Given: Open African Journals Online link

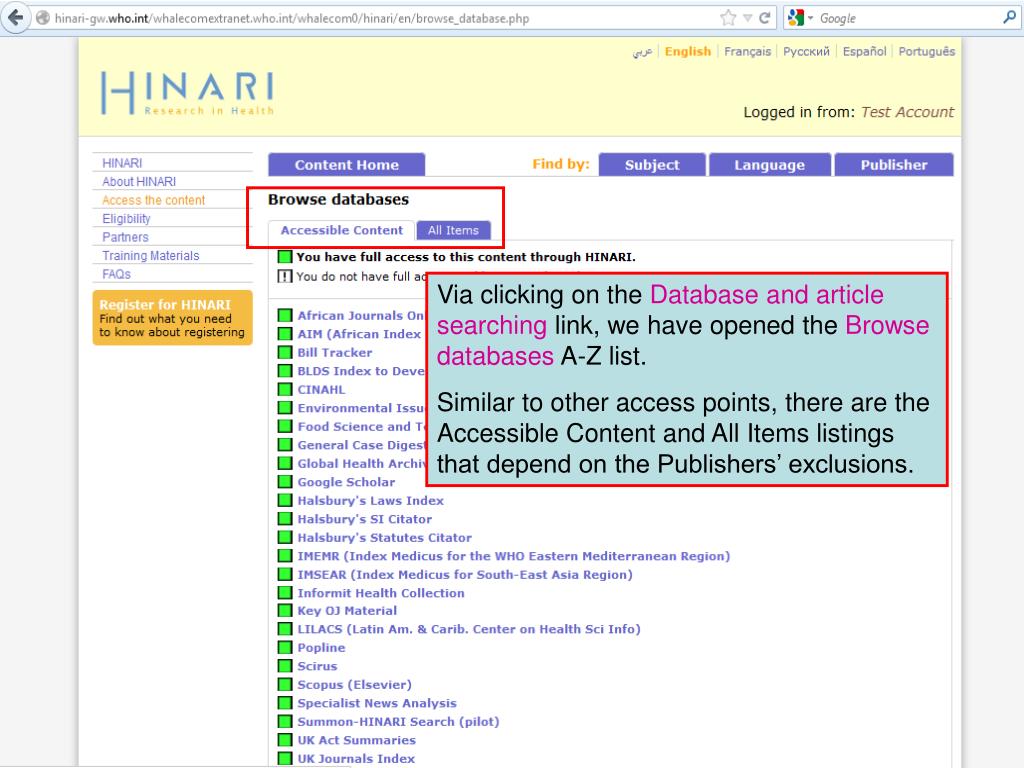Looking at the screenshot, I should pos(360,315).
